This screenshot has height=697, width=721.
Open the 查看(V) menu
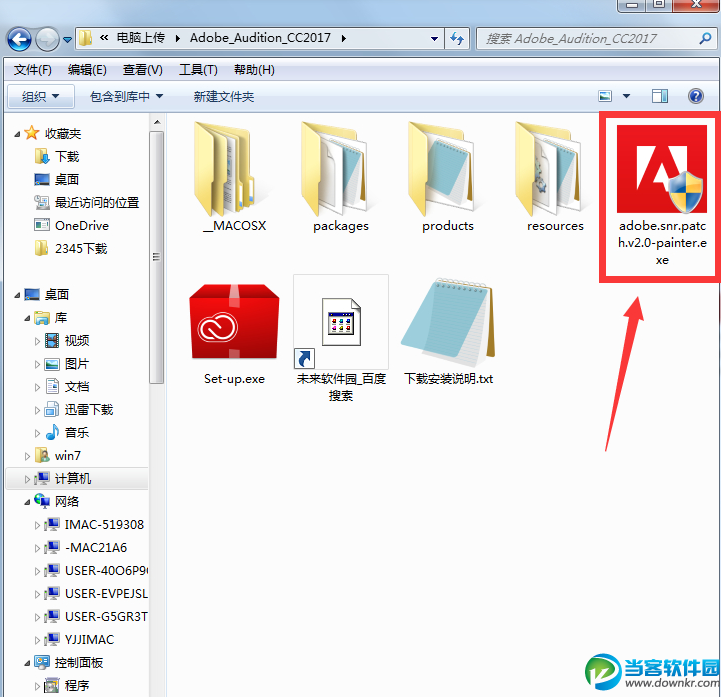[143, 70]
